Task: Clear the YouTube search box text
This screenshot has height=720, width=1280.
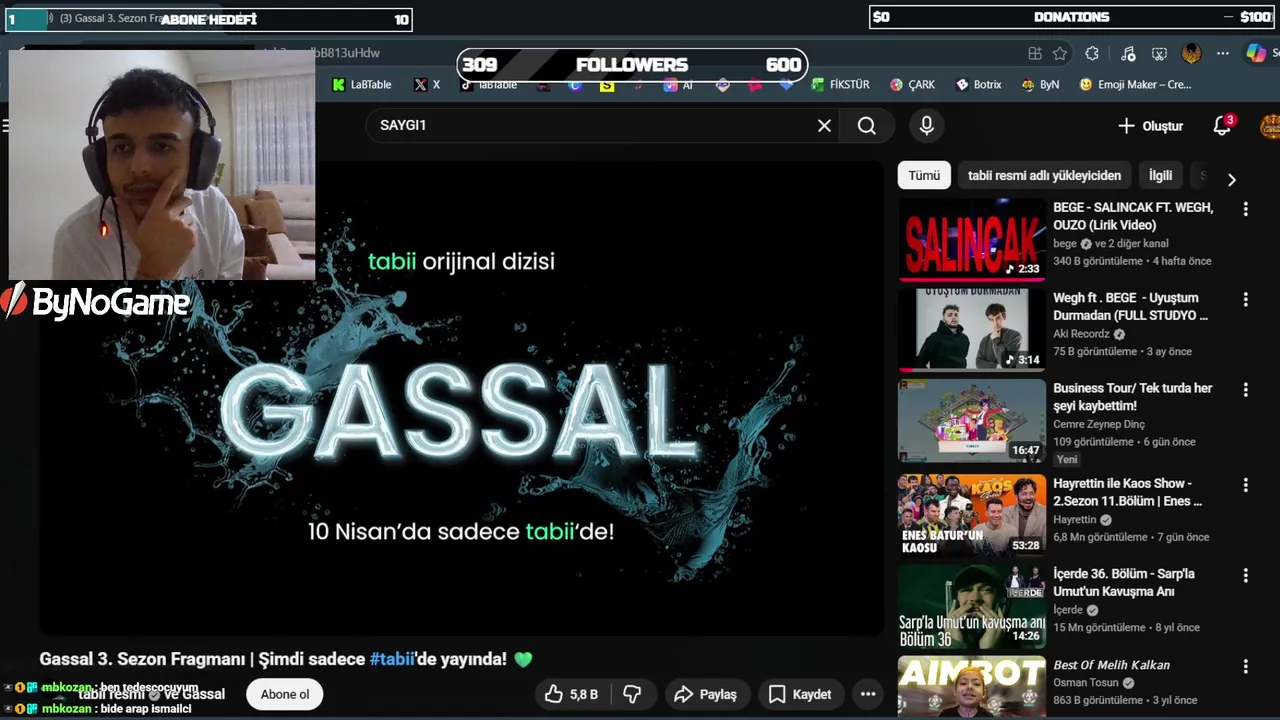Action: pyautogui.click(x=824, y=126)
